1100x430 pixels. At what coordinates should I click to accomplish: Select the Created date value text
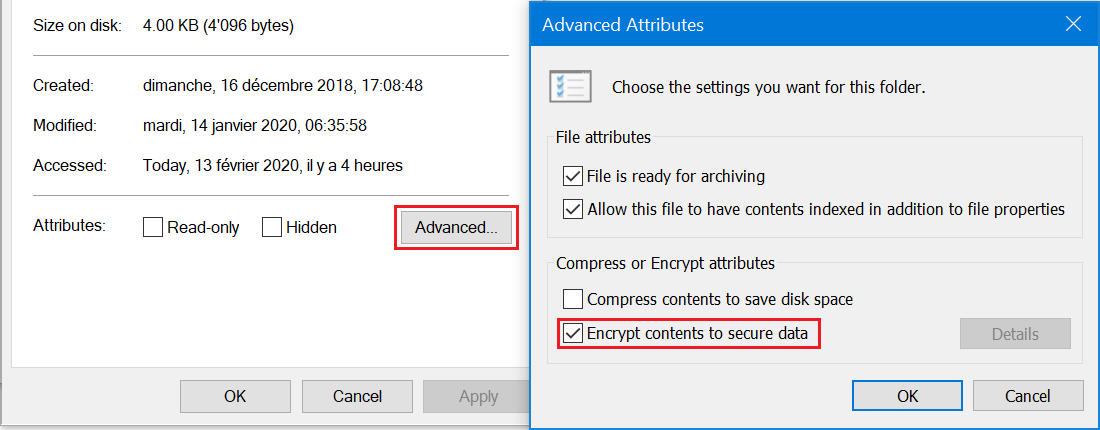click(x=283, y=86)
